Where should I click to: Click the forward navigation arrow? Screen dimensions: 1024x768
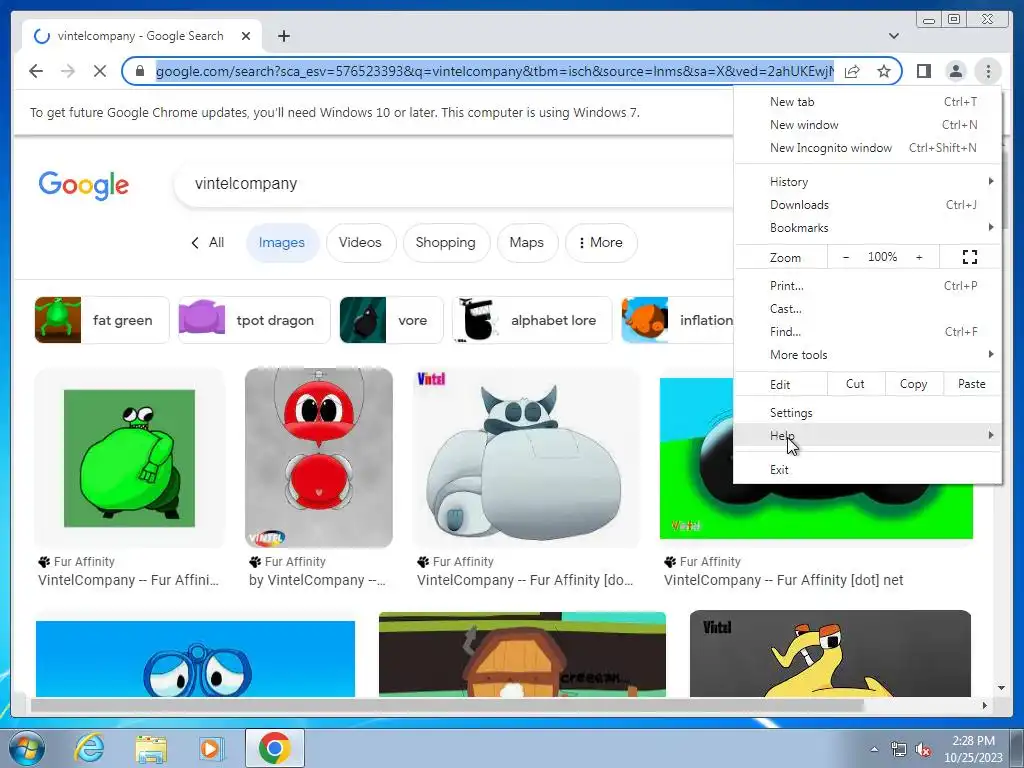click(x=68, y=71)
